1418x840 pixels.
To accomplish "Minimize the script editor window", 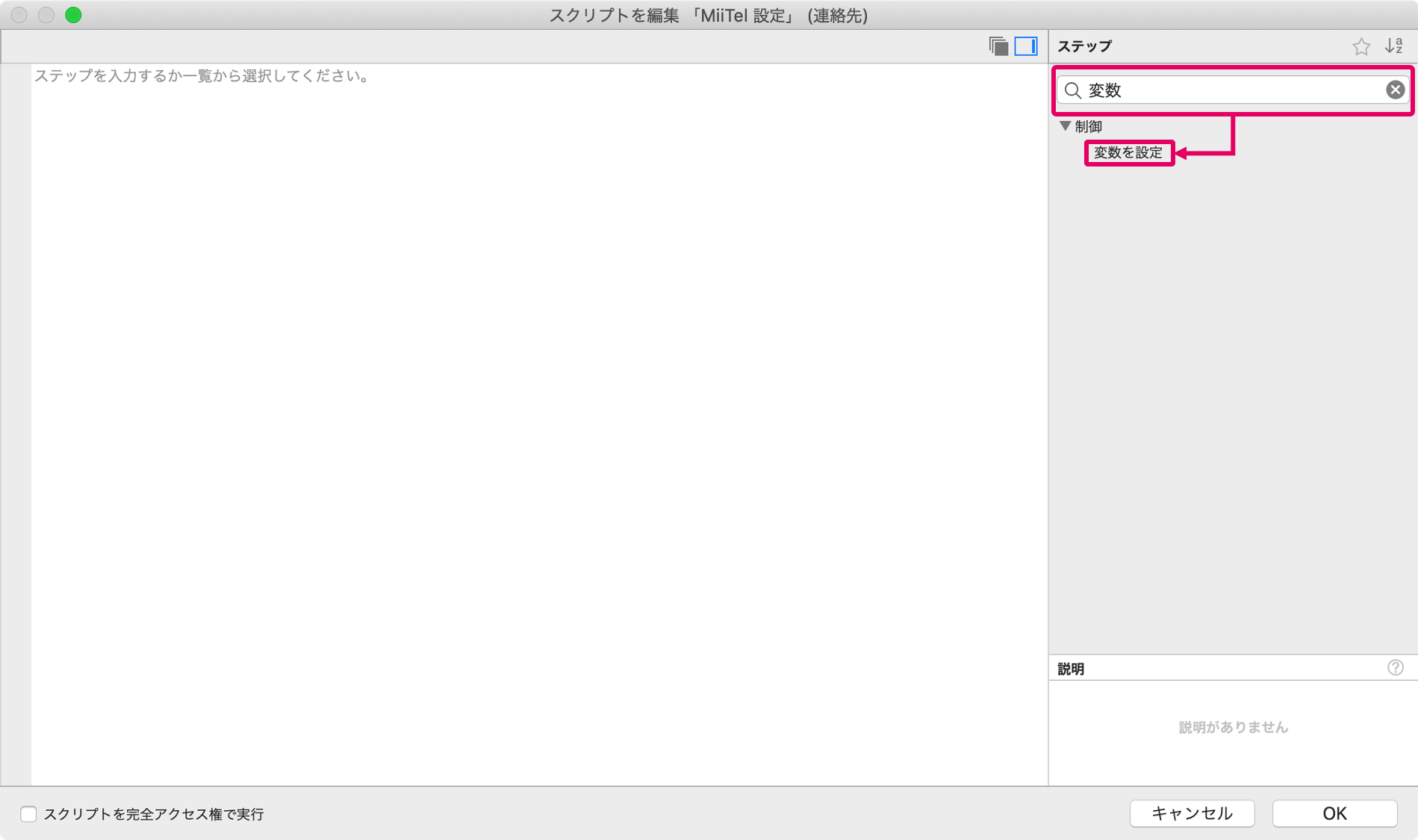I will [46, 15].
